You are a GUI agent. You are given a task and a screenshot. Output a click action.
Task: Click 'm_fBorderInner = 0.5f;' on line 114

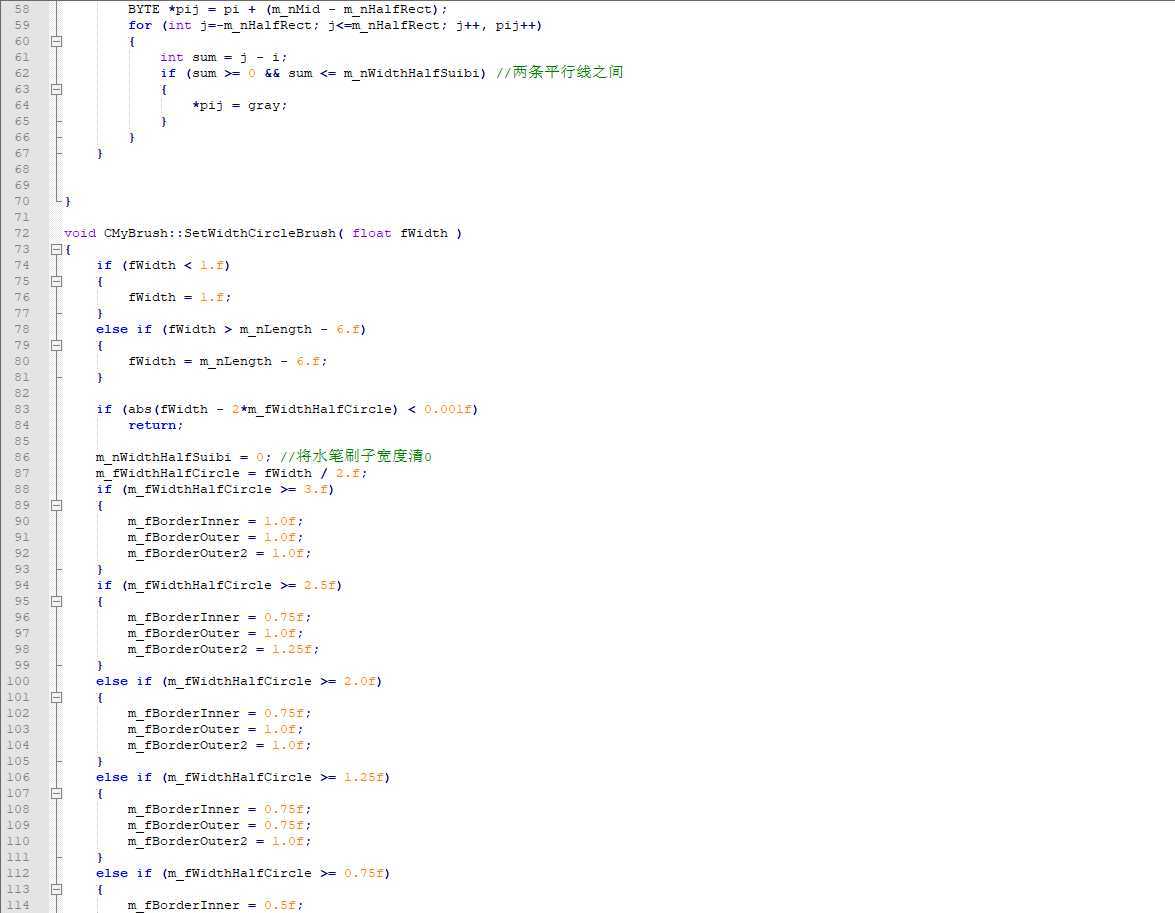point(216,906)
